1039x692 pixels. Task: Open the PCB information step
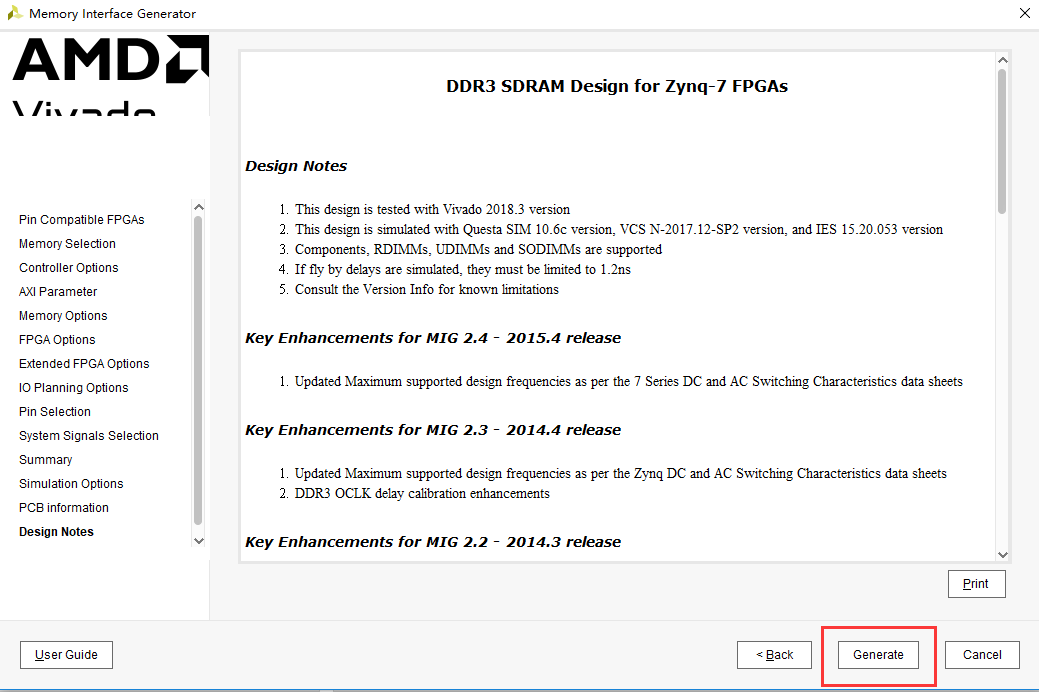coord(64,508)
